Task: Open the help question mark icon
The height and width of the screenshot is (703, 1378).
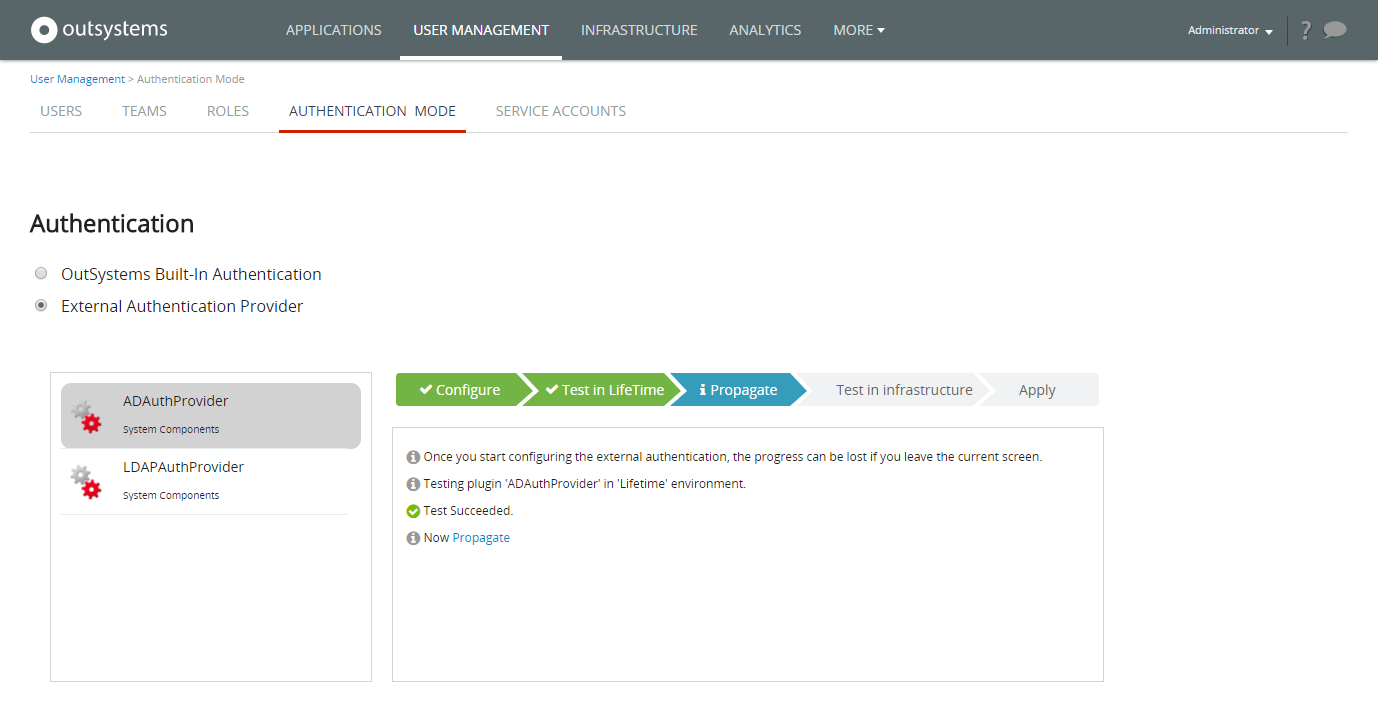Action: [1305, 30]
